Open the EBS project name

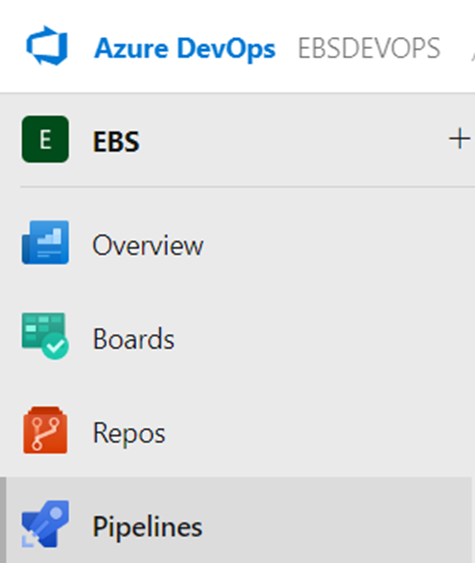(116, 141)
